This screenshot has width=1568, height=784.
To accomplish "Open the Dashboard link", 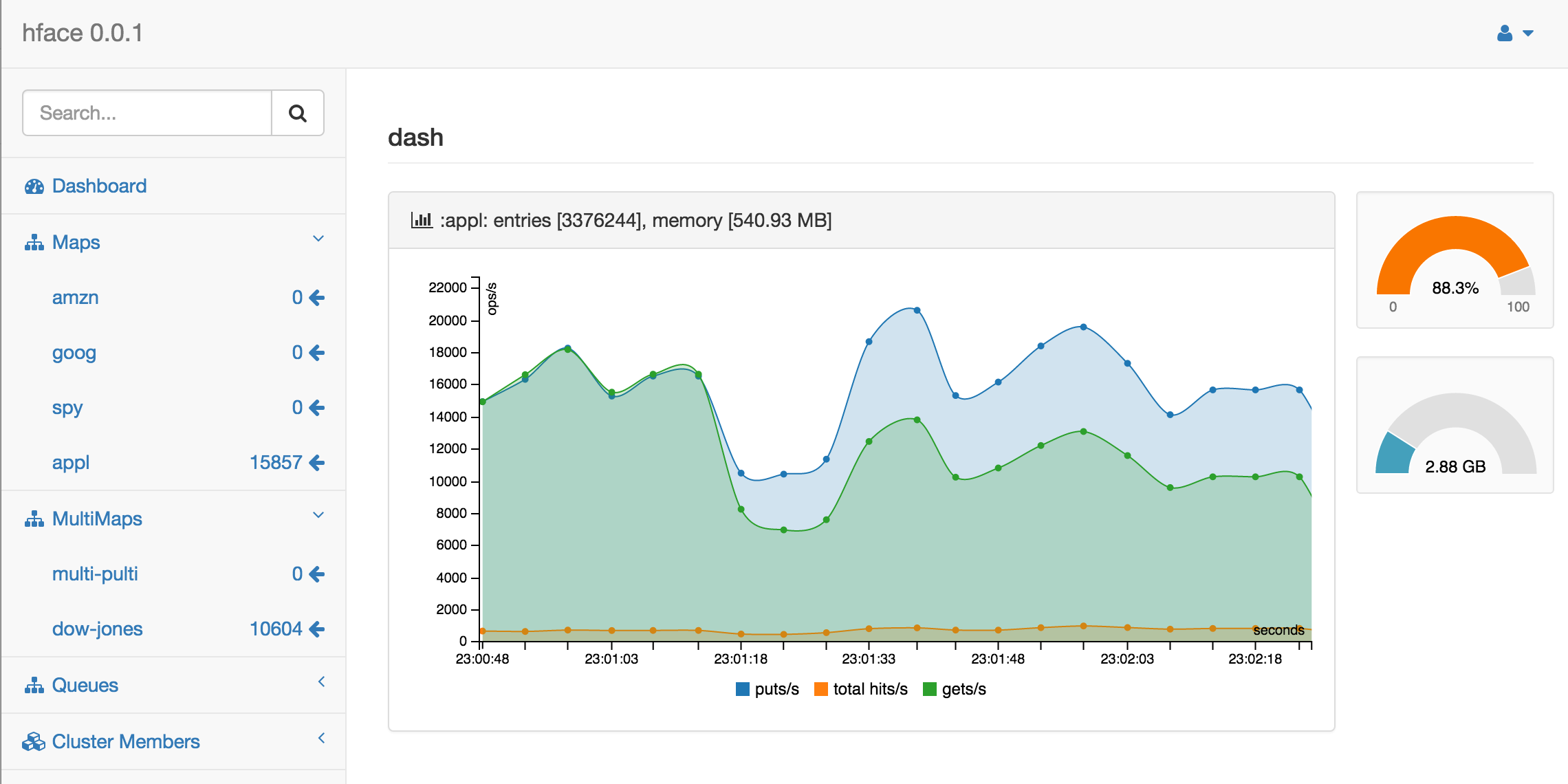I will coord(99,186).
